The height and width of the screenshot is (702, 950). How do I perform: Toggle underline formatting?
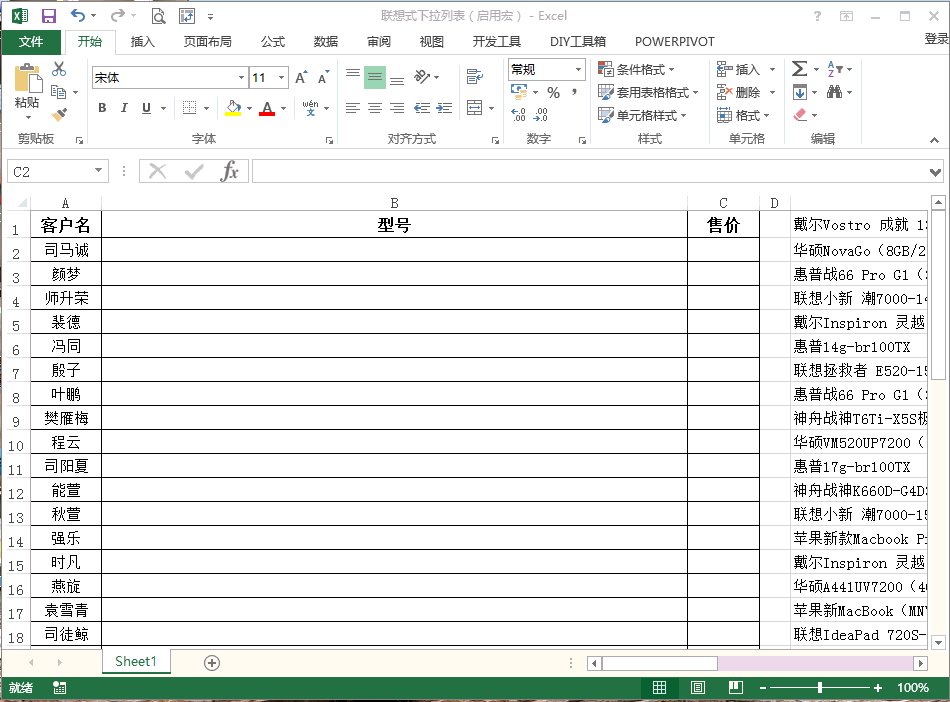146,108
